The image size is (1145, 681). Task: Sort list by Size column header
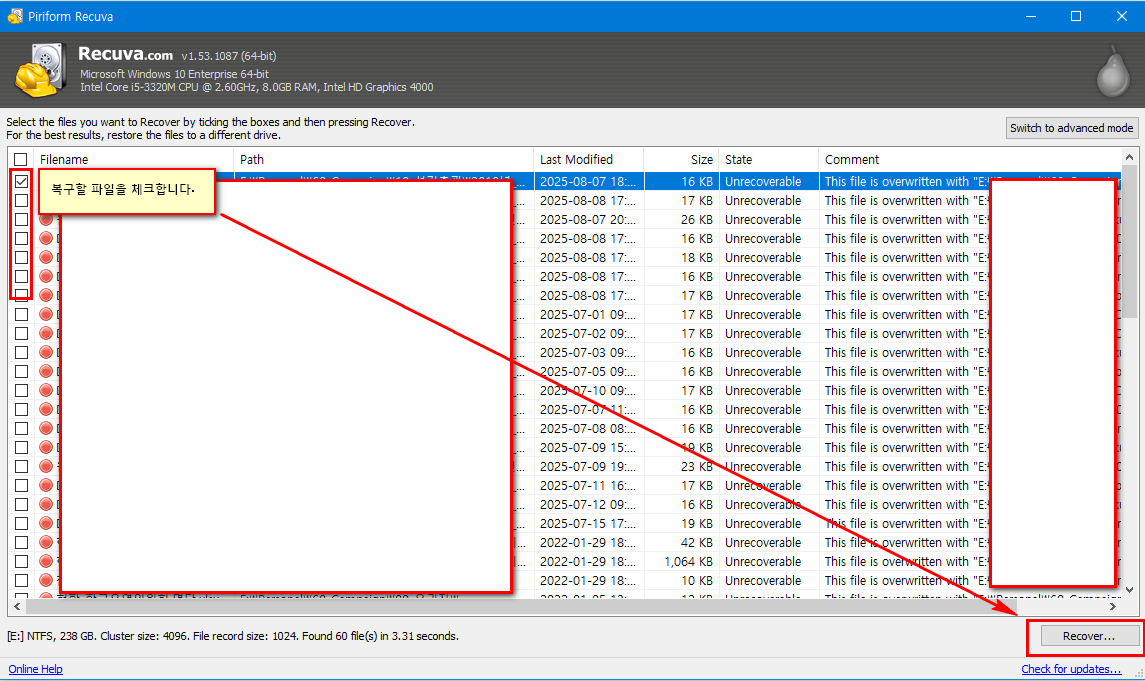point(681,159)
